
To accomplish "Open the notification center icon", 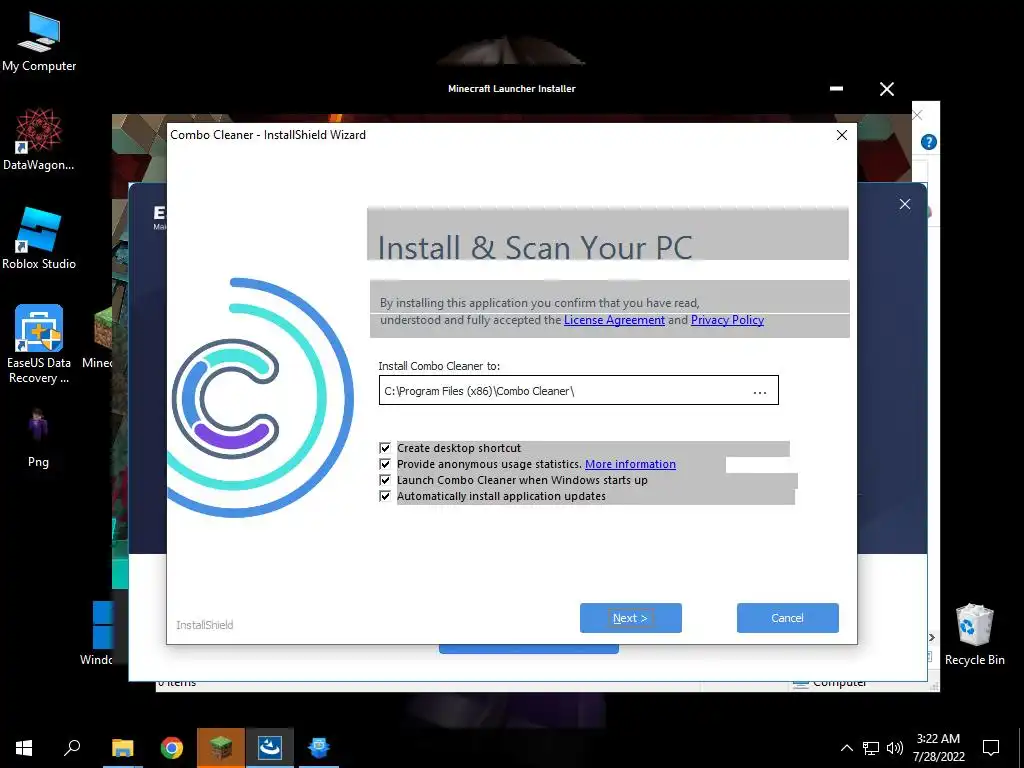I will [991, 748].
